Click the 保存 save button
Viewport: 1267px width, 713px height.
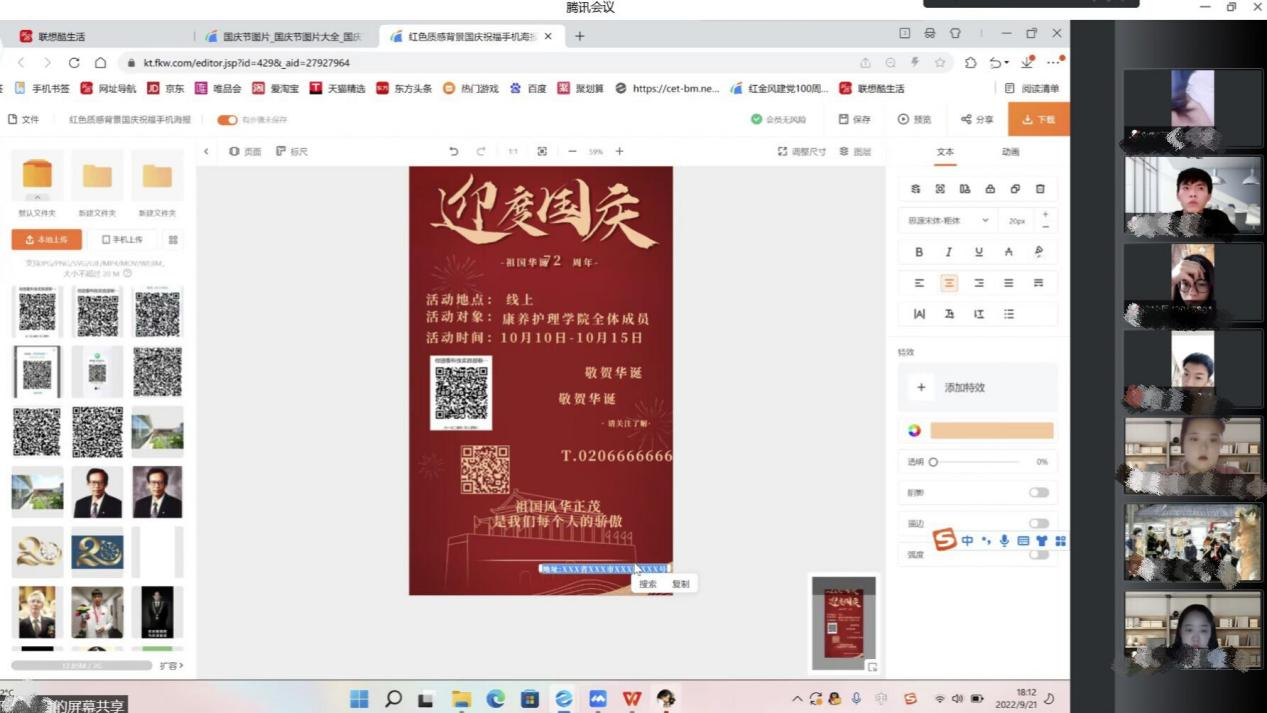pyautogui.click(x=854, y=119)
